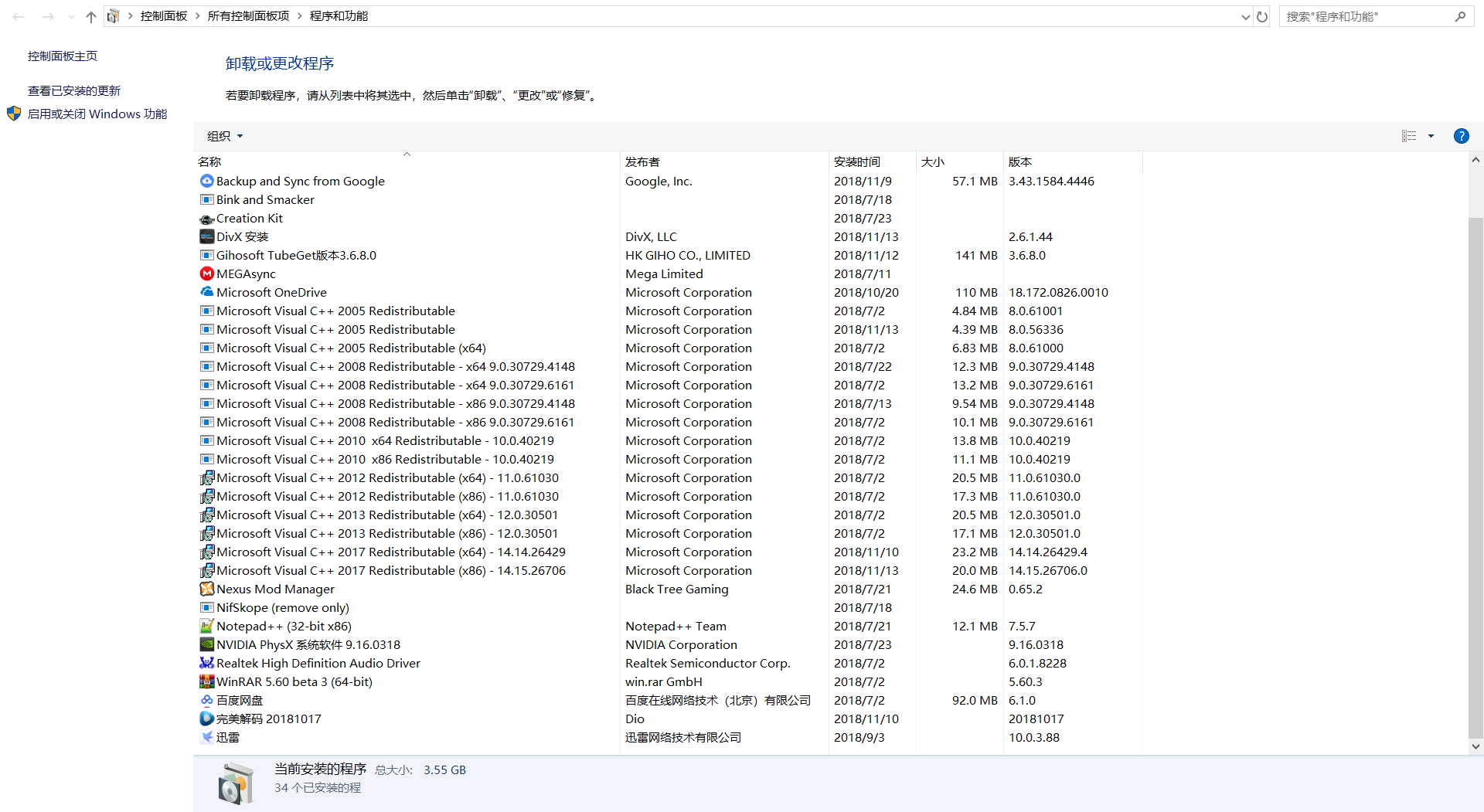Click the NifSkope program icon
1484x812 pixels.
click(x=206, y=607)
